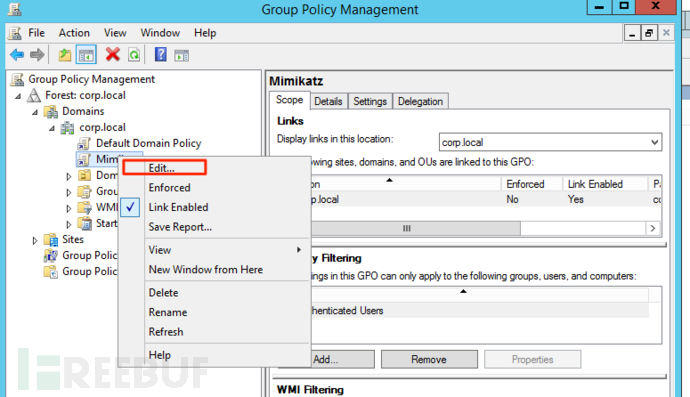The height and width of the screenshot is (397, 690).
Task: Switch to the Settings tab
Action: pyautogui.click(x=370, y=102)
